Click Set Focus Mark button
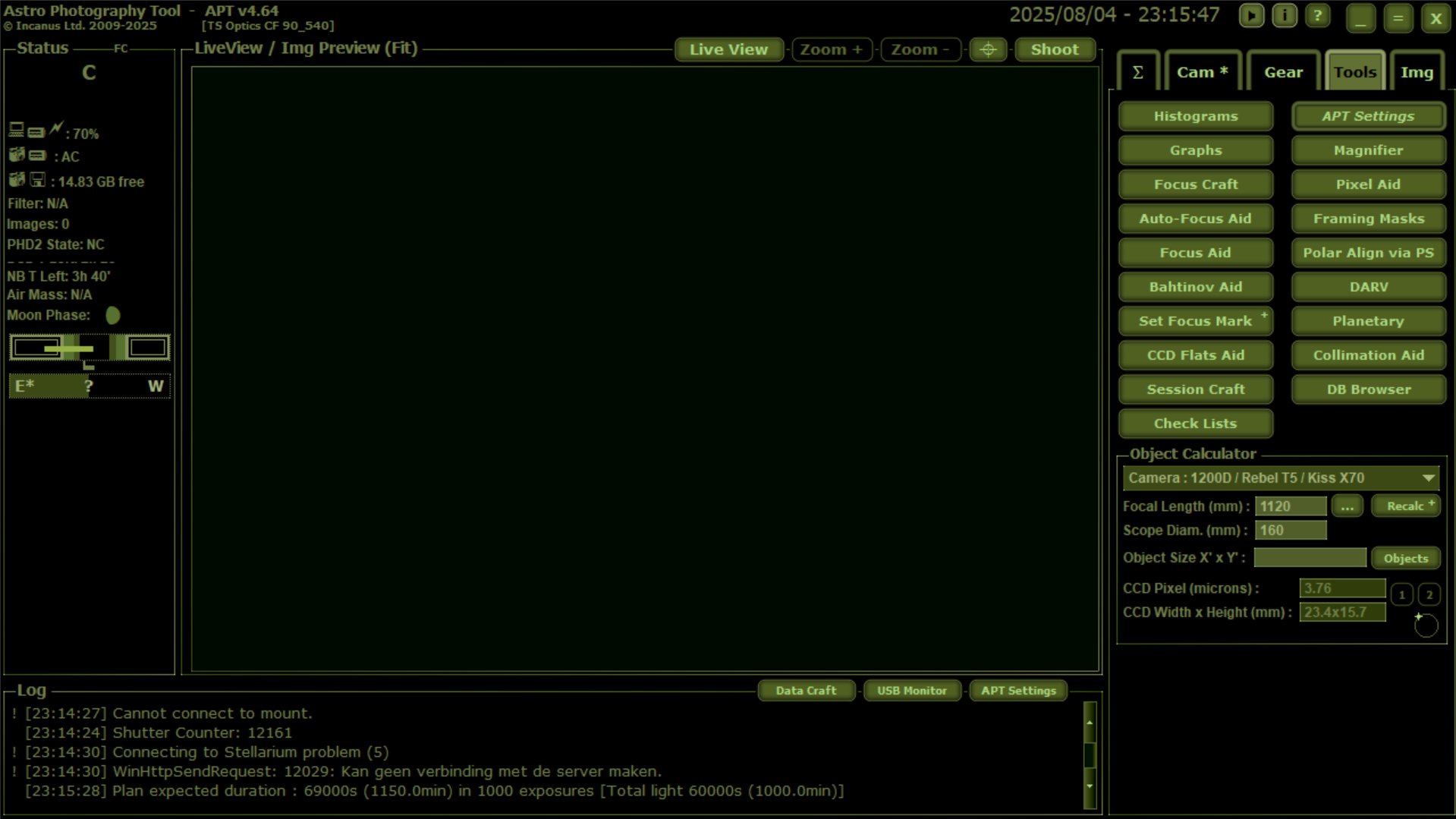The width and height of the screenshot is (1456, 819). pyautogui.click(x=1196, y=321)
